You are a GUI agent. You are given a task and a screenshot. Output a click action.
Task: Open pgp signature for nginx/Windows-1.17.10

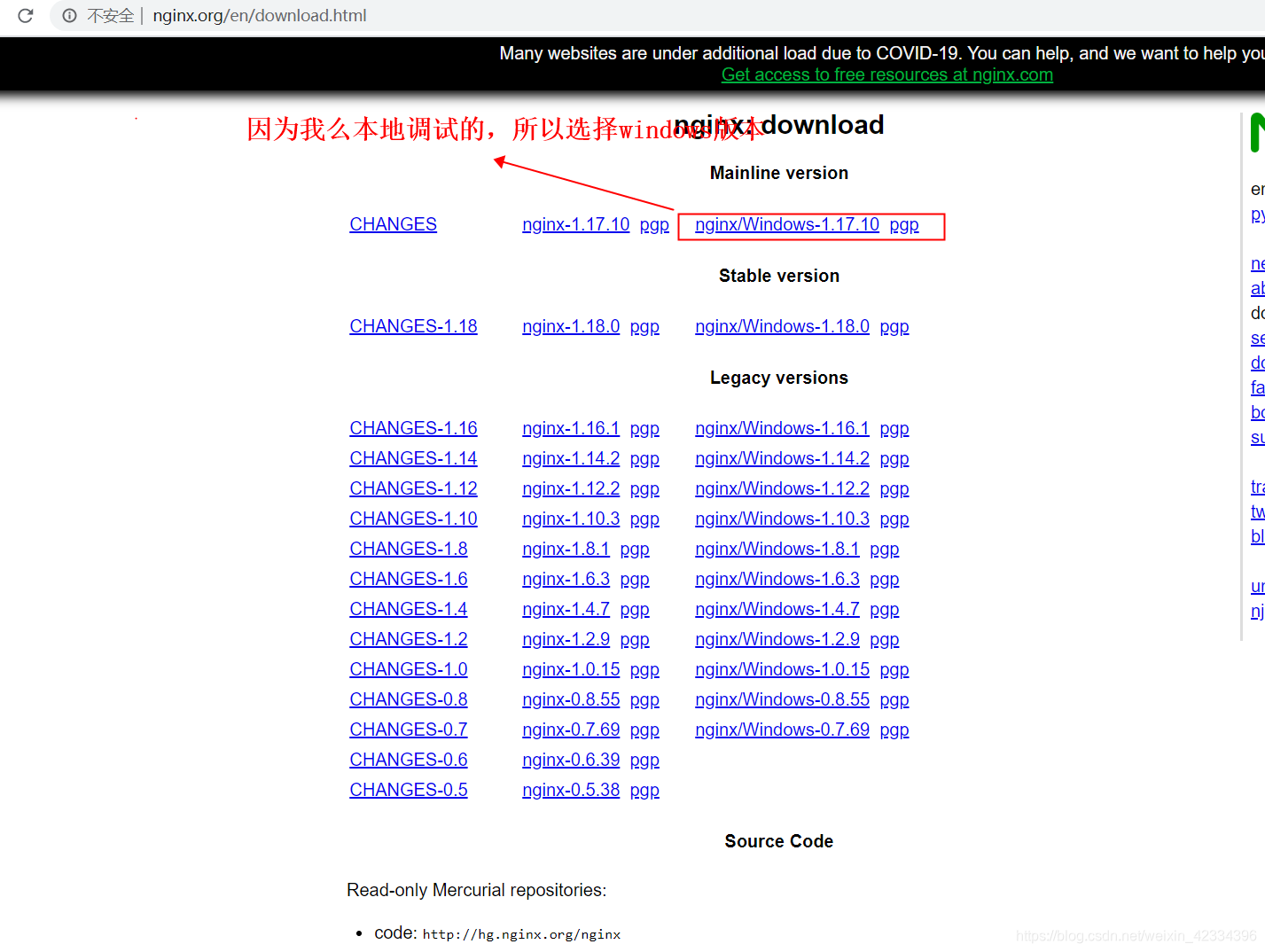[904, 225]
